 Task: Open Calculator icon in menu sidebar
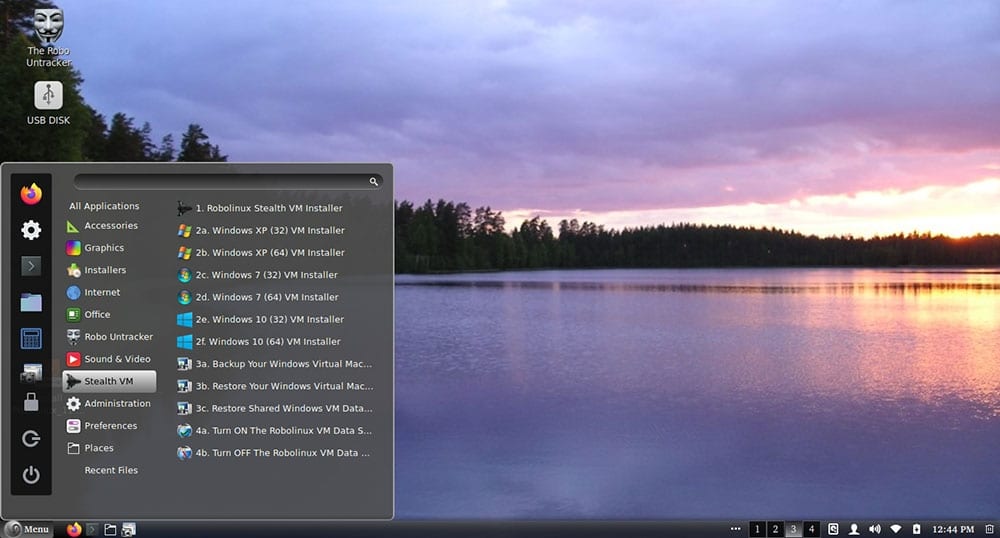pos(31,338)
